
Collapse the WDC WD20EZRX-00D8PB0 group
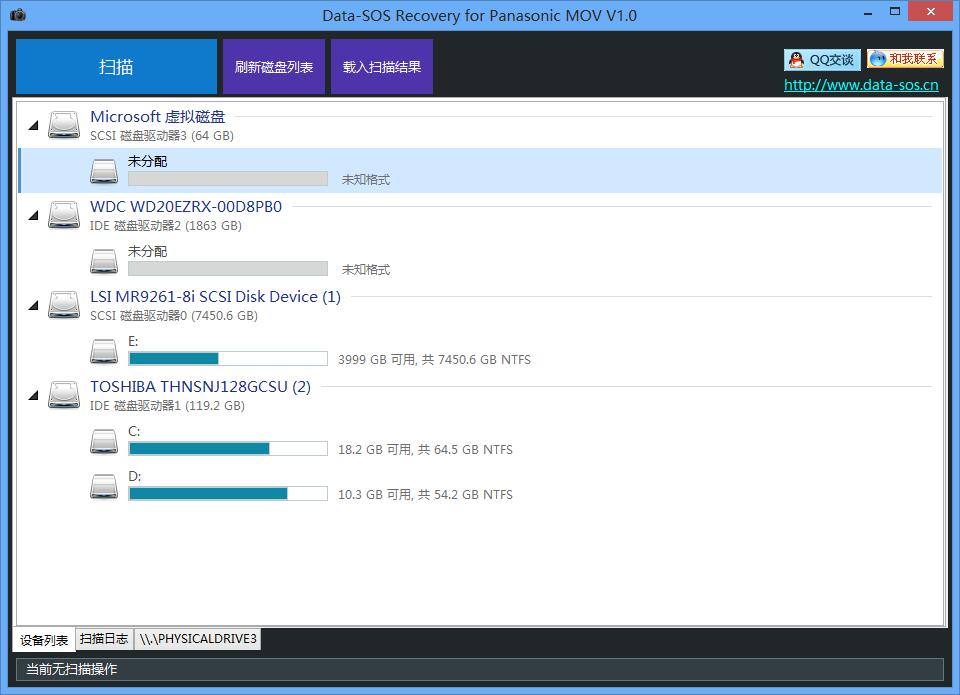pyautogui.click(x=33, y=216)
